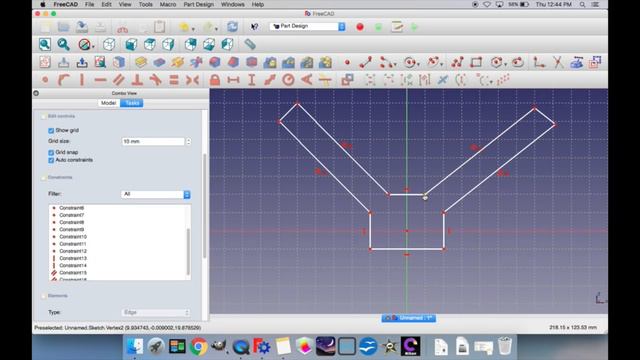This screenshot has width=640, height=360.
Task: Apply the horizontal constraint icon
Action: click(100, 80)
